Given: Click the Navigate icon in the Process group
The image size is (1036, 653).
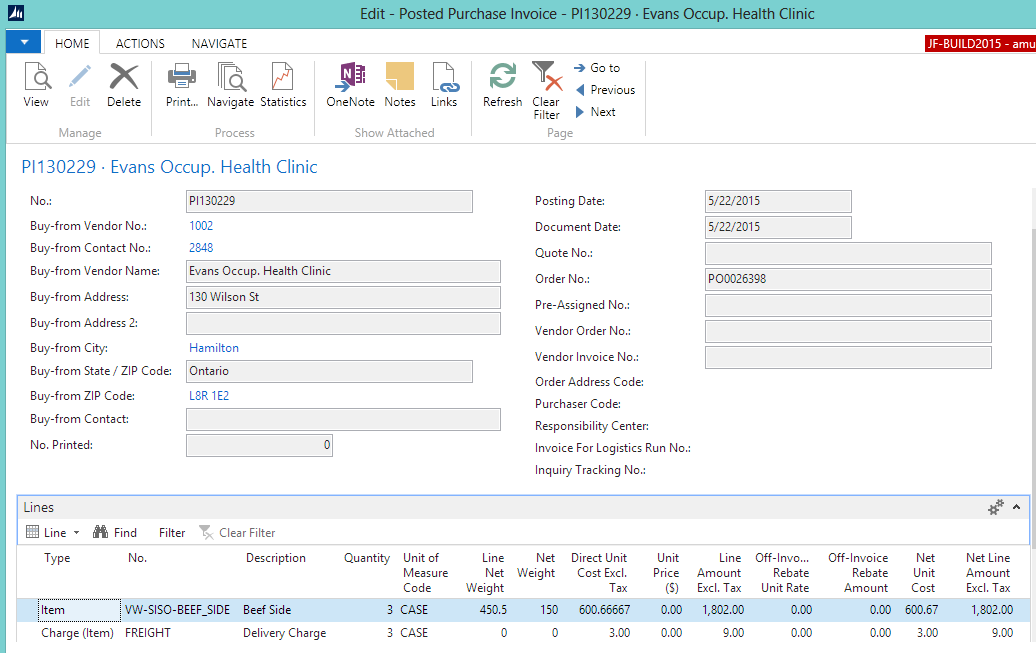Looking at the screenshot, I should point(230,85).
